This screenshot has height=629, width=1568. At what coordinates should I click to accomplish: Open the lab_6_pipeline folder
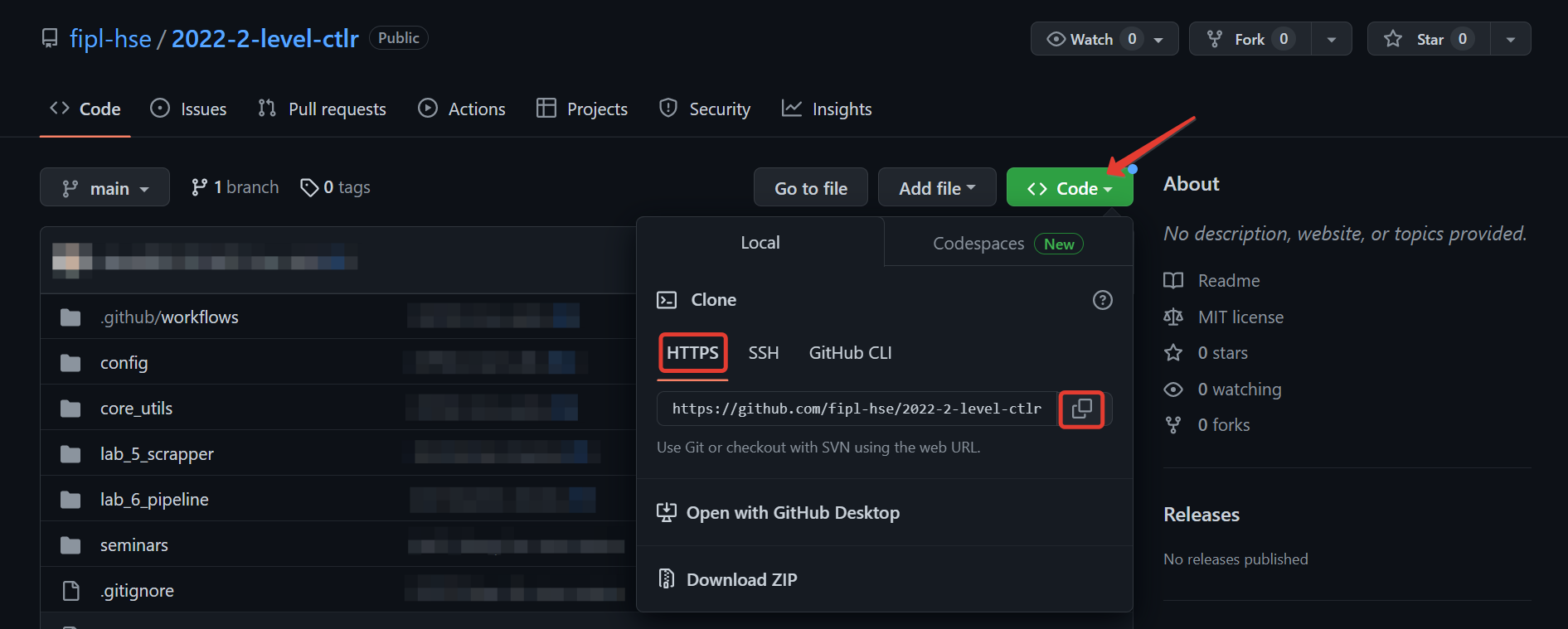[154, 500]
